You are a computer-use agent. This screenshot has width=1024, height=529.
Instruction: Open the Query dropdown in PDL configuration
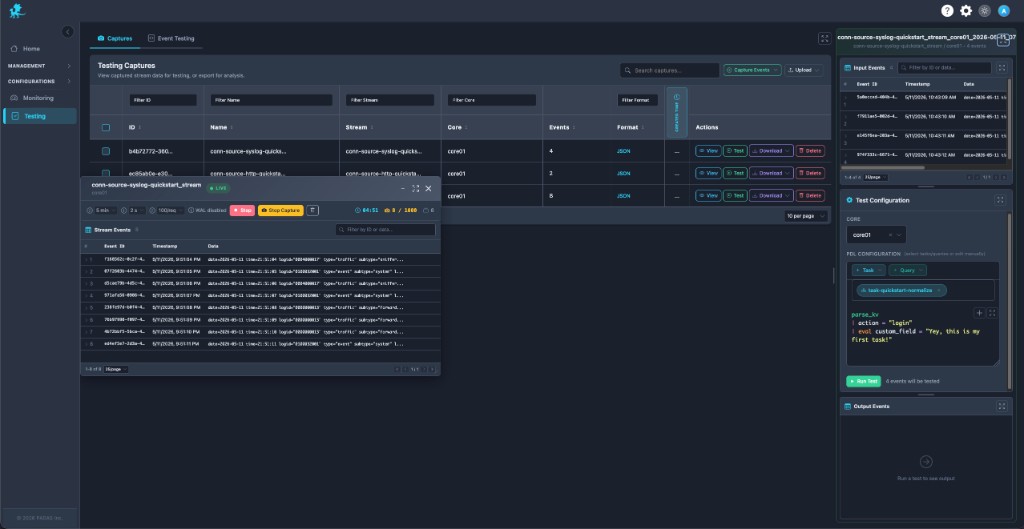tap(907, 270)
